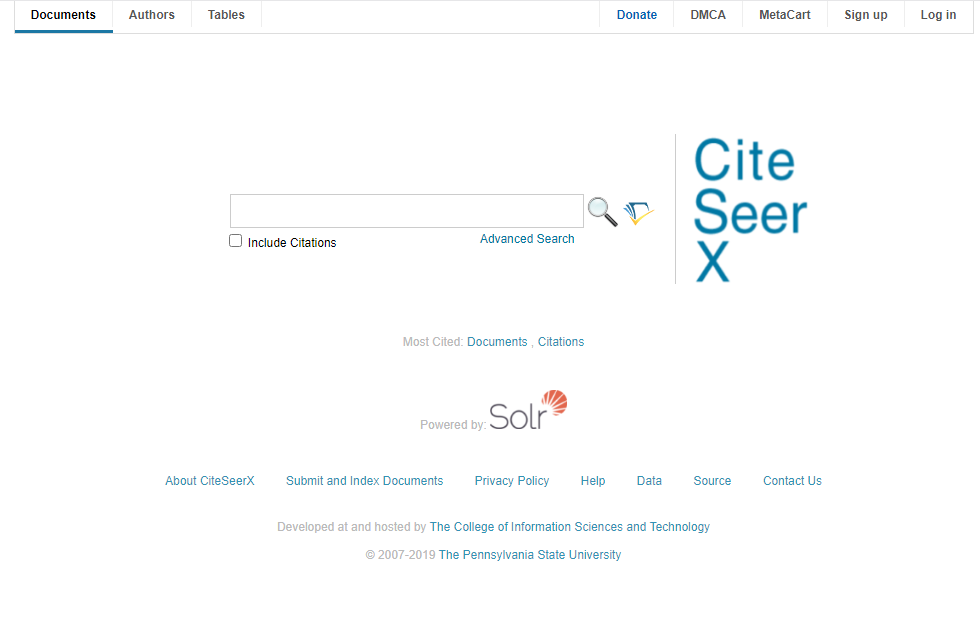Click the 'Include Citations' label text
The width and height of the screenshot is (980, 623).
click(x=292, y=242)
